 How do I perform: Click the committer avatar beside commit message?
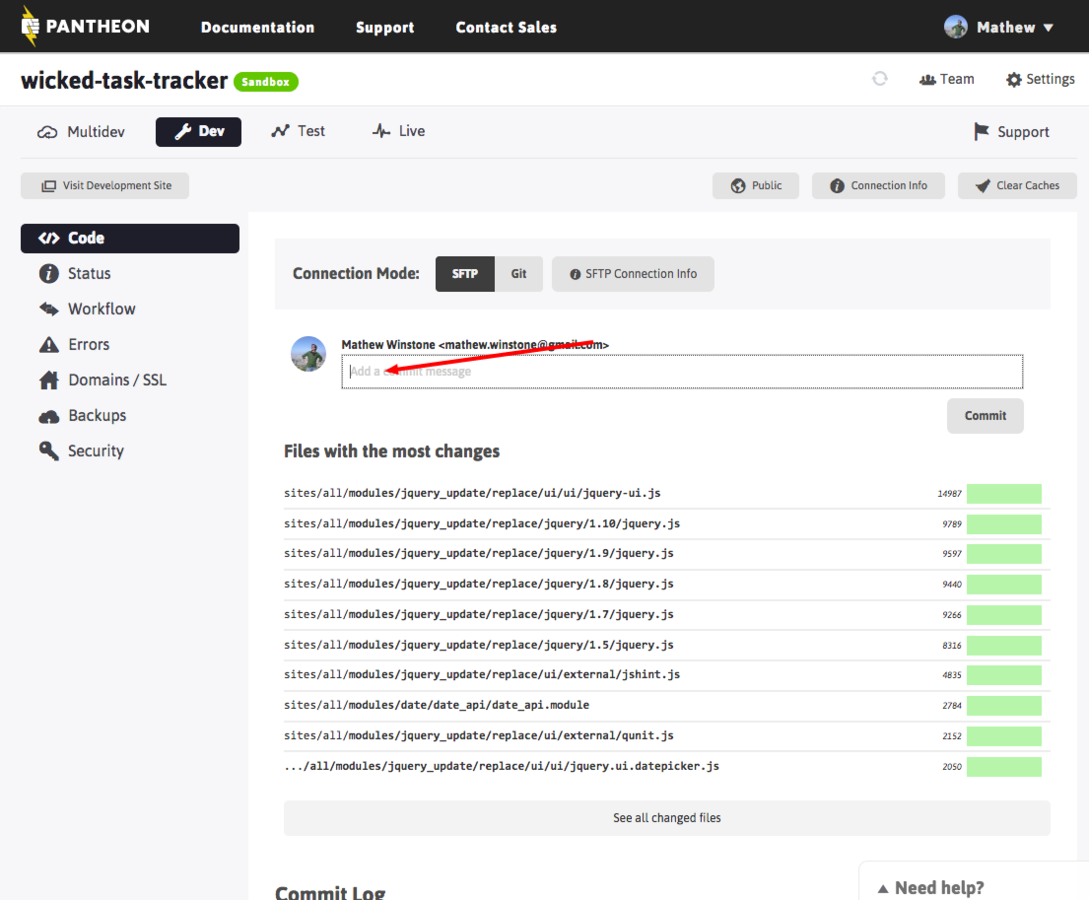point(308,354)
